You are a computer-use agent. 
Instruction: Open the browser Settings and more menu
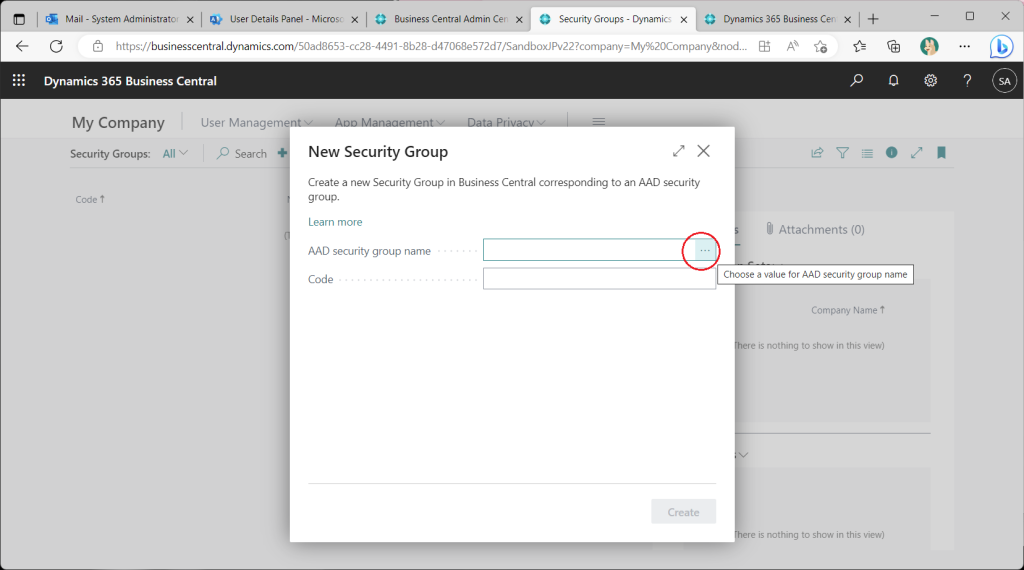(965, 46)
